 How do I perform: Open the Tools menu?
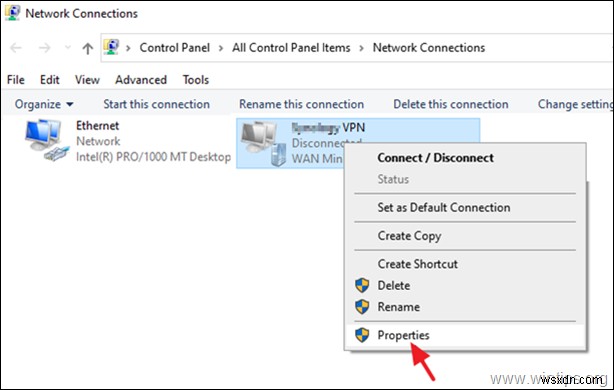pos(196,80)
